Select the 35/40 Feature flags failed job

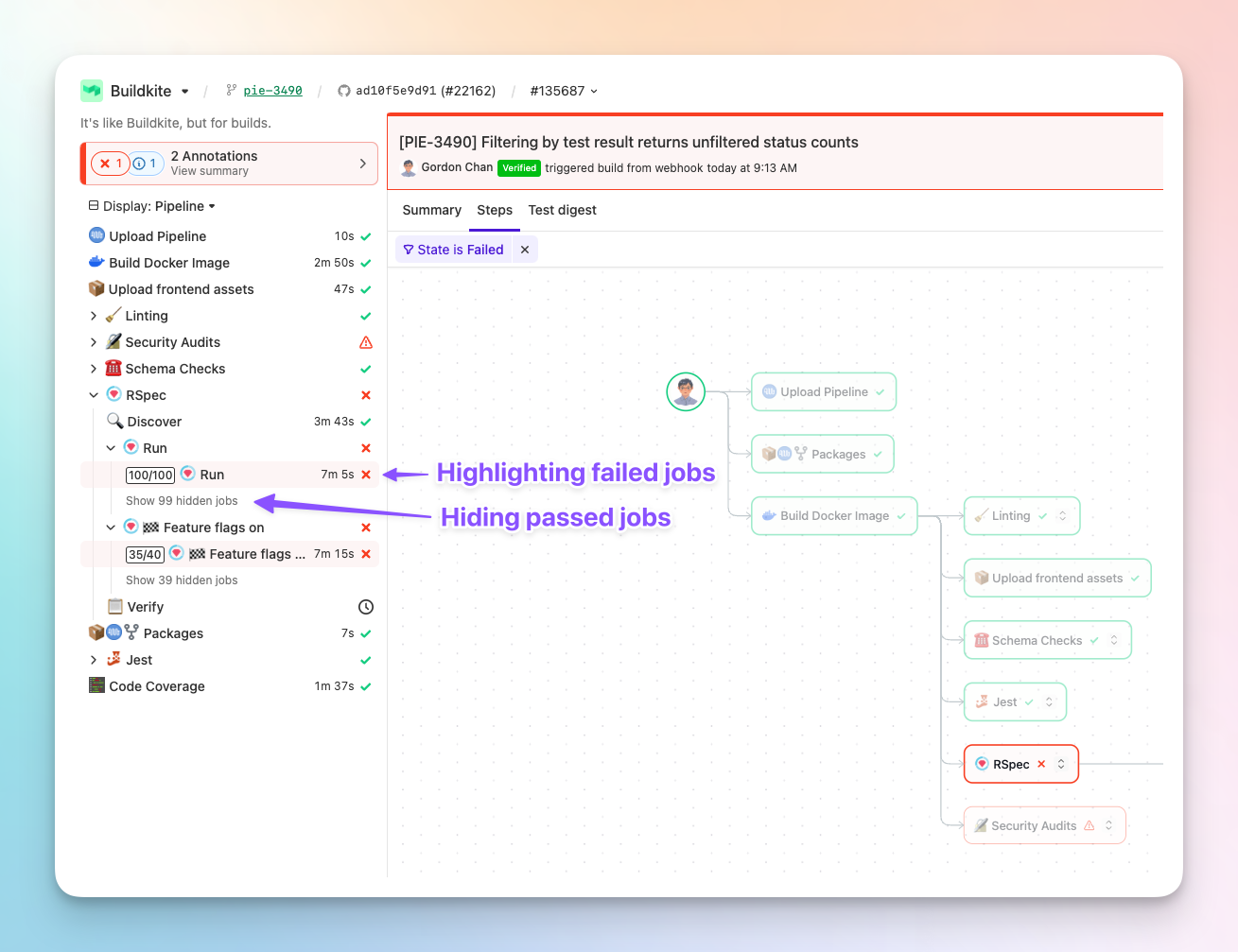point(230,554)
